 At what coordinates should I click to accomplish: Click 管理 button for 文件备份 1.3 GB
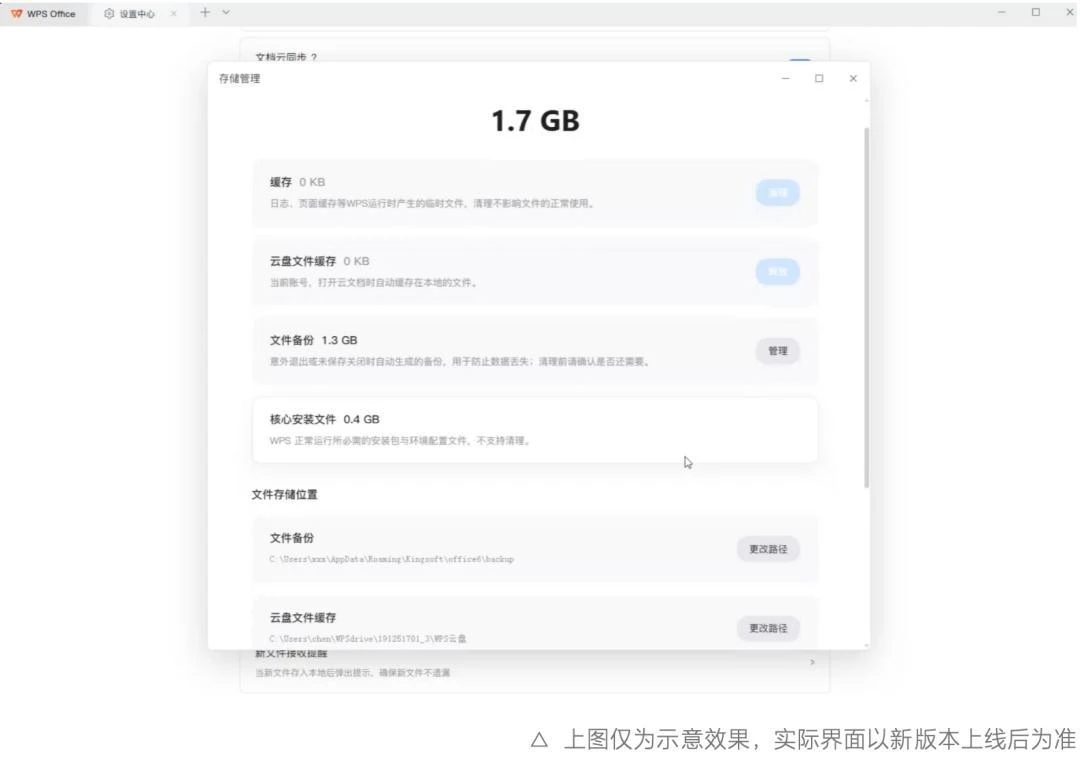[x=778, y=351]
